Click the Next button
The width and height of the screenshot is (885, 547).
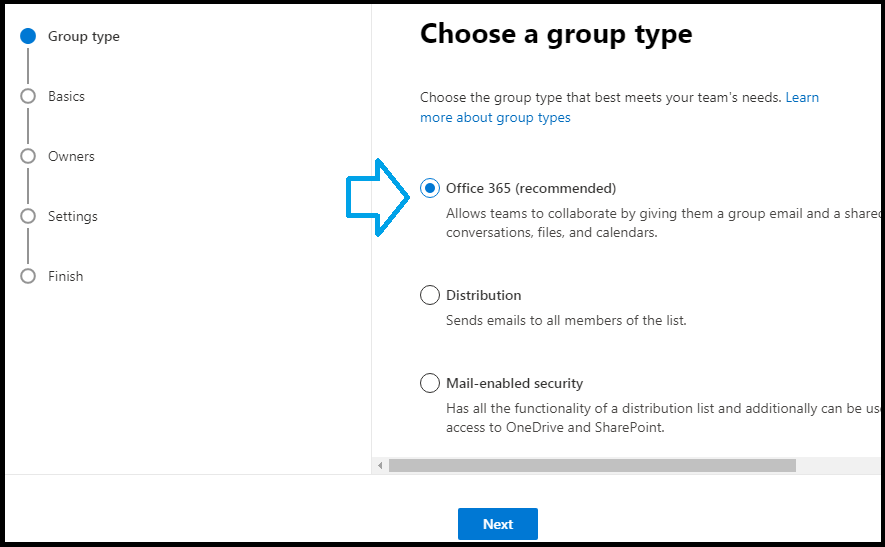tap(497, 524)
